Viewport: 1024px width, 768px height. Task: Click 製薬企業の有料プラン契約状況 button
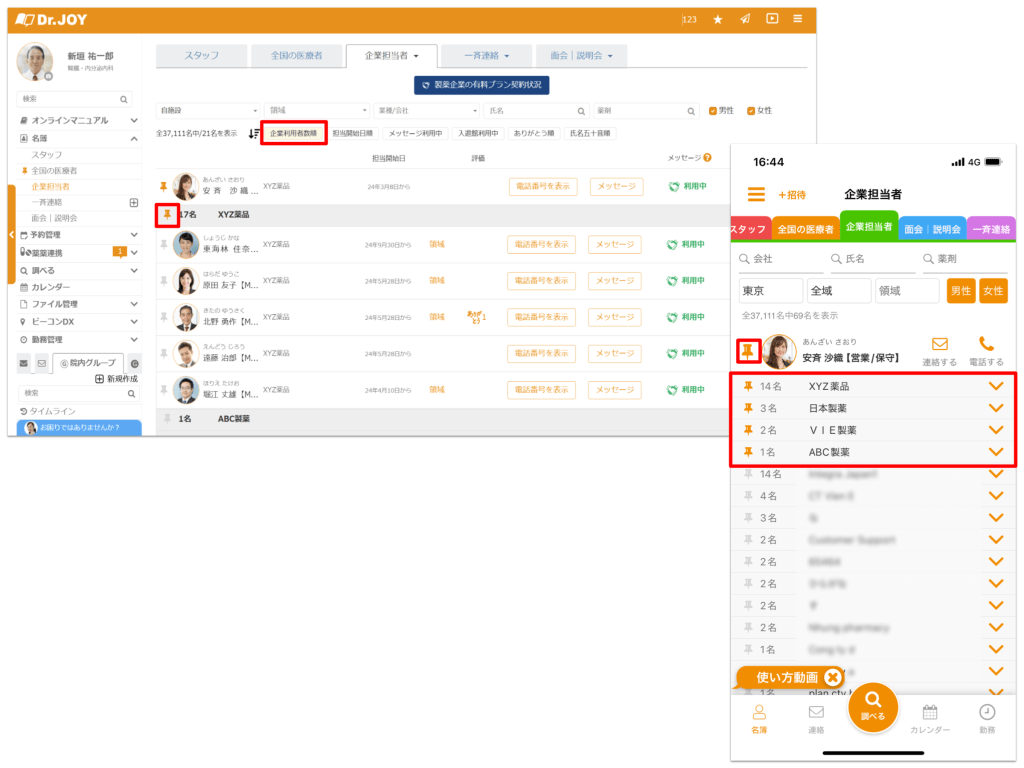[x=481, y=85]
